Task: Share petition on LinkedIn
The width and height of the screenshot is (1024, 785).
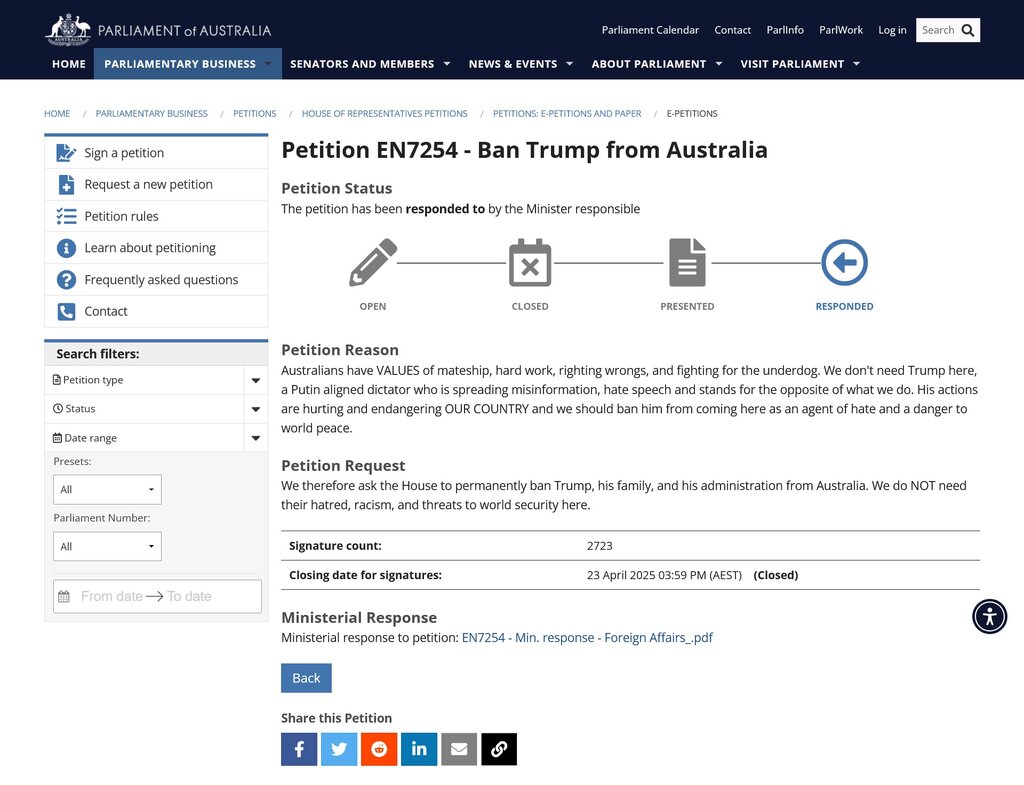Action: [419, 749]
